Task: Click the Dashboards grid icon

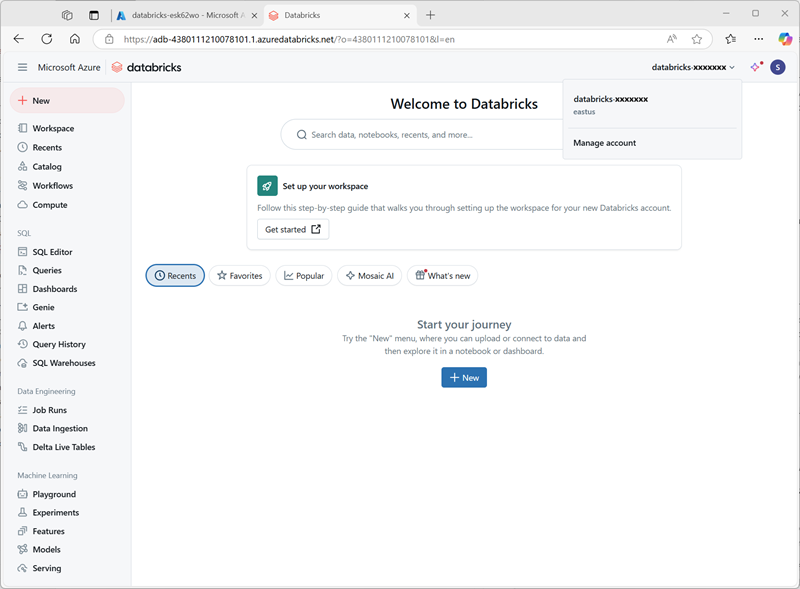Action: pos(22,288)
